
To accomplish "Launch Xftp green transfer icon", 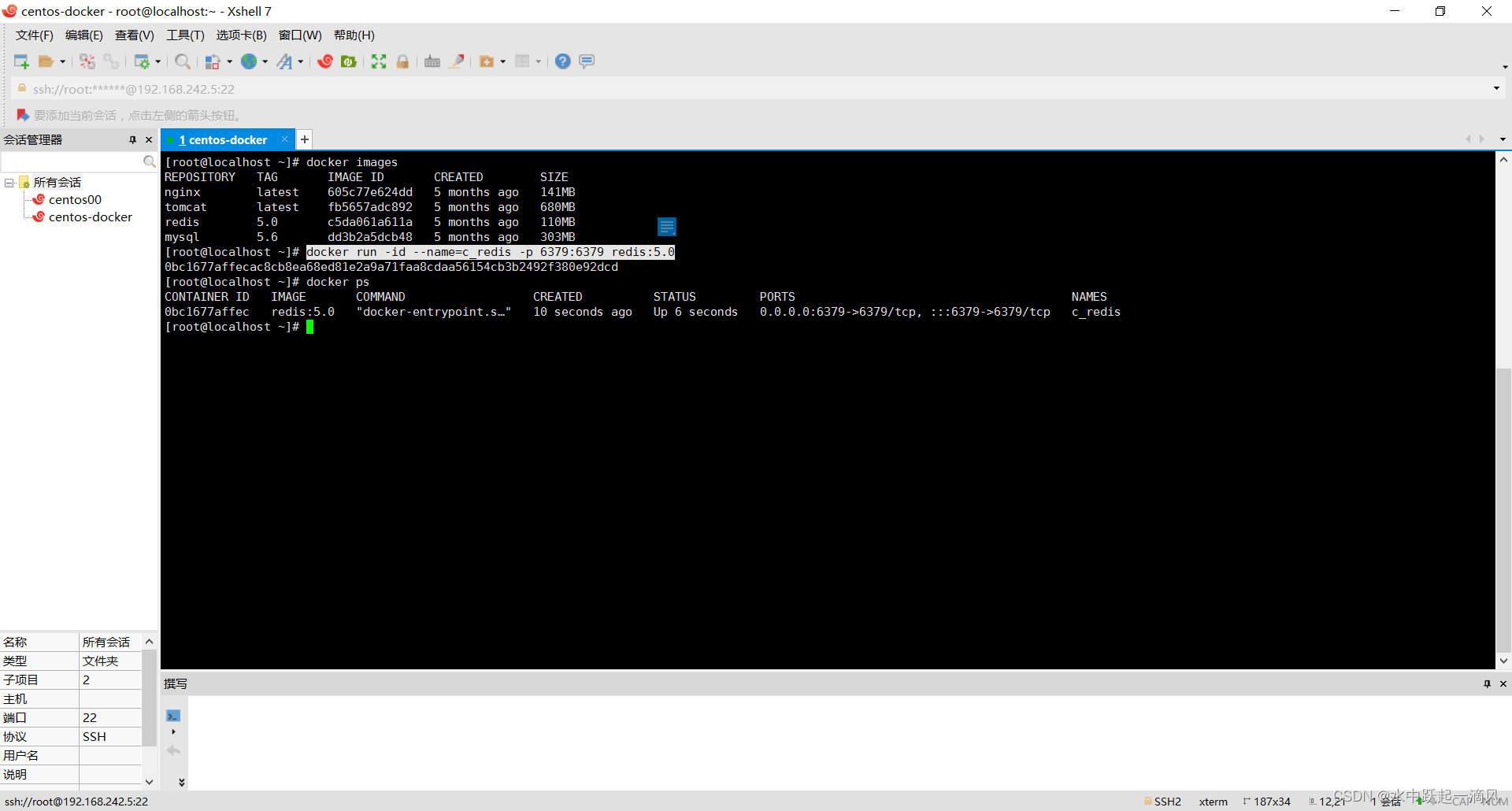I will (x=349, y=61).
